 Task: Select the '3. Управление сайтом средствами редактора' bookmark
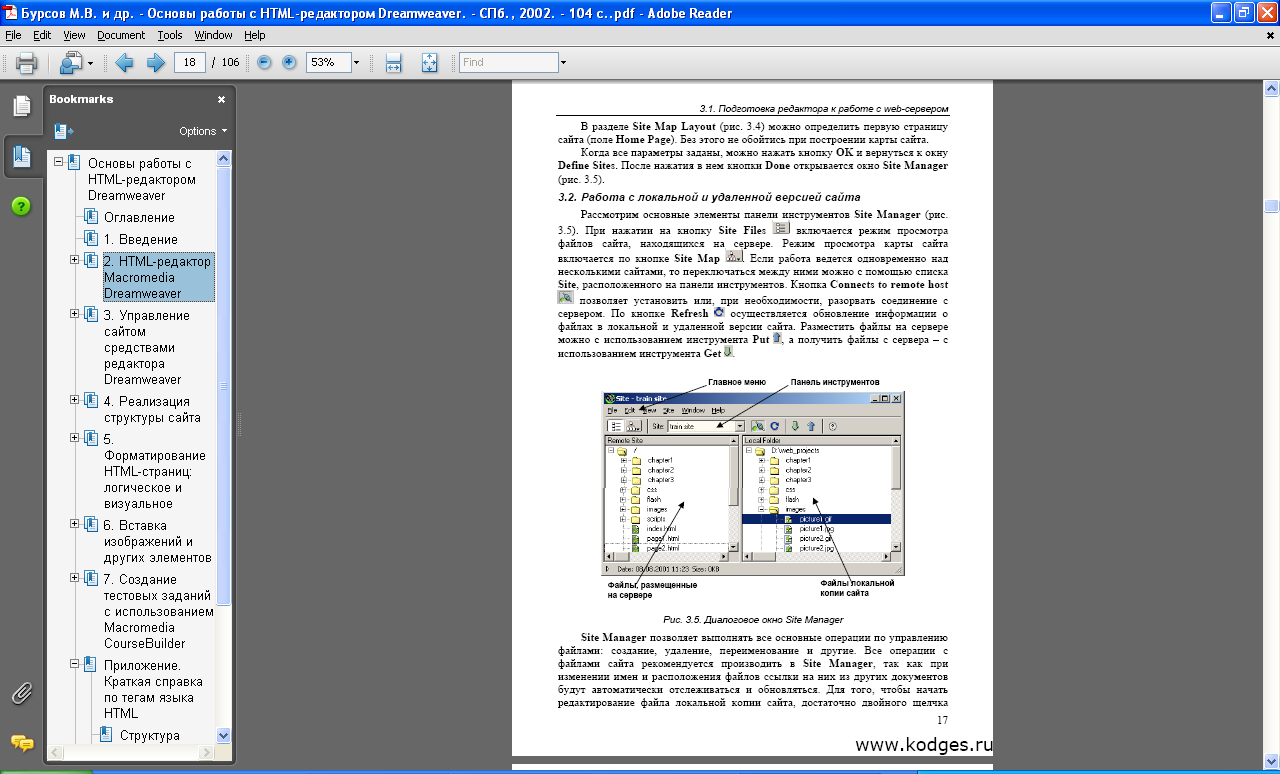pyautogui.click(x=147, y=347)
